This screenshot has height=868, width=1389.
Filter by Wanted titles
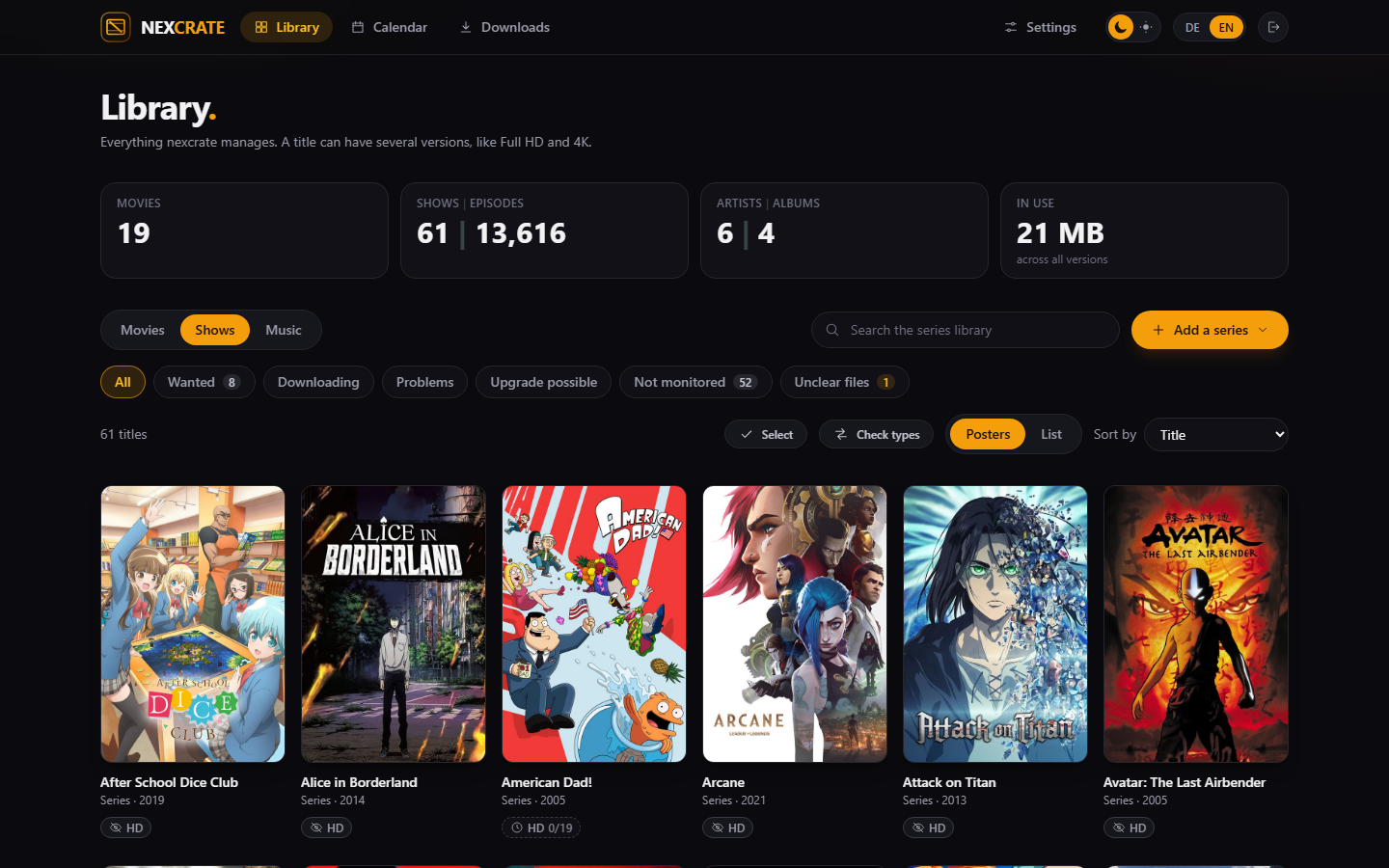click(204, 382)
